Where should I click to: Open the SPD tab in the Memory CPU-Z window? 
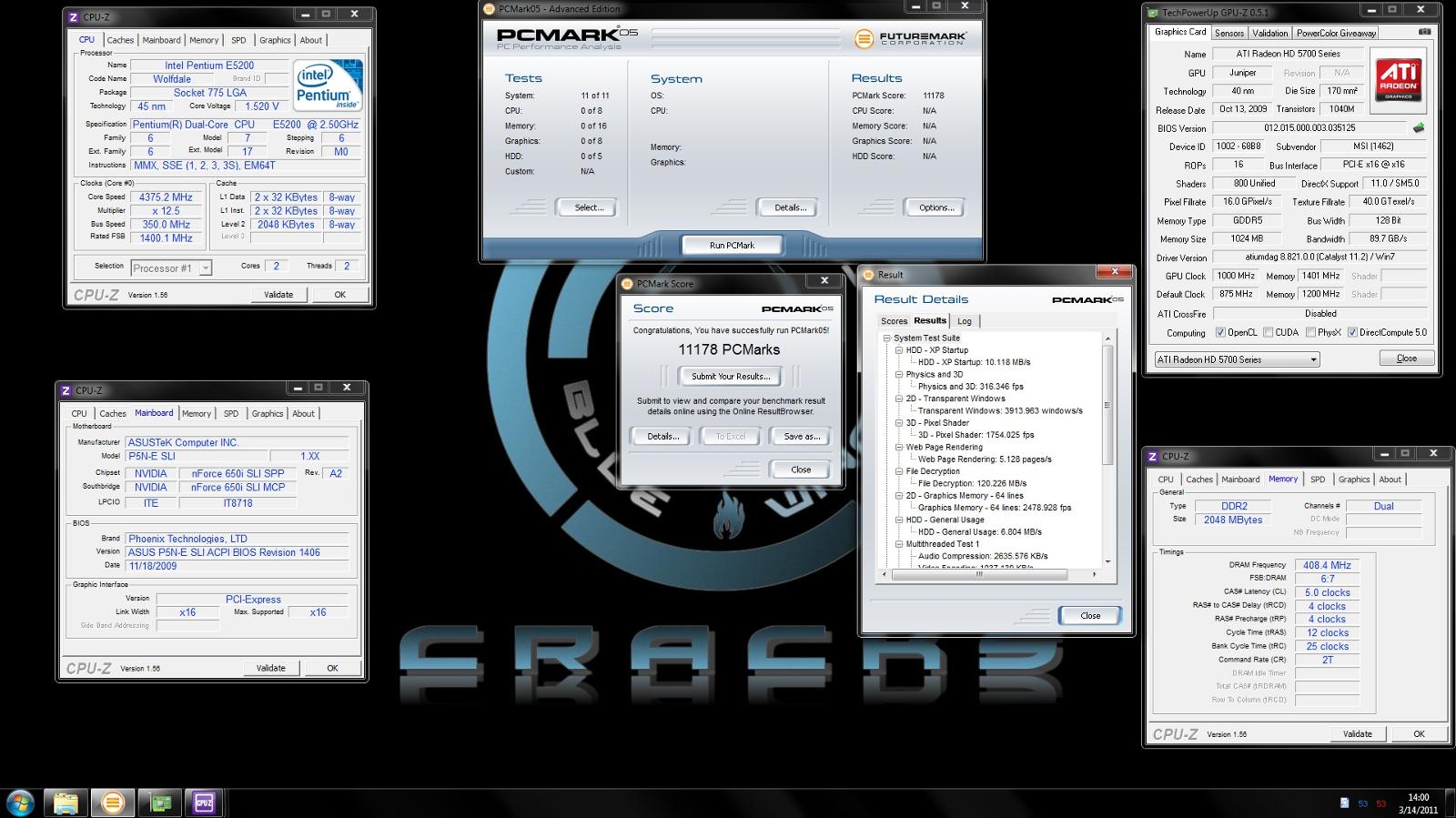[1318, 480]
